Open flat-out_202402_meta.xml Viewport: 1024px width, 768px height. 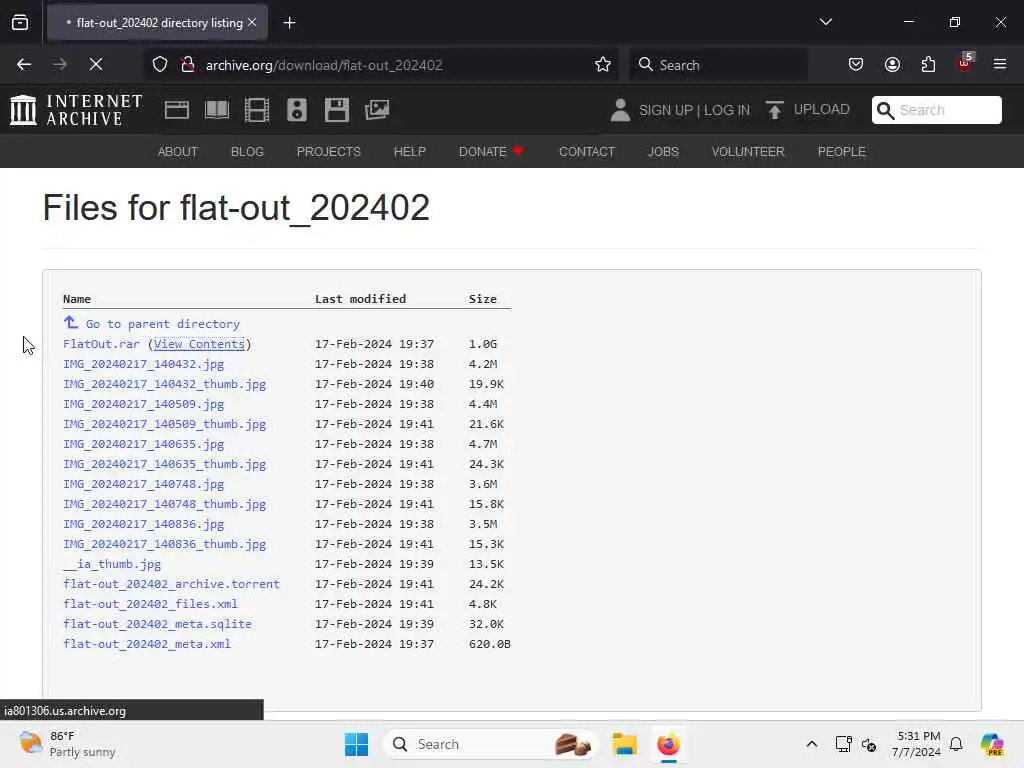click(147, 644)
